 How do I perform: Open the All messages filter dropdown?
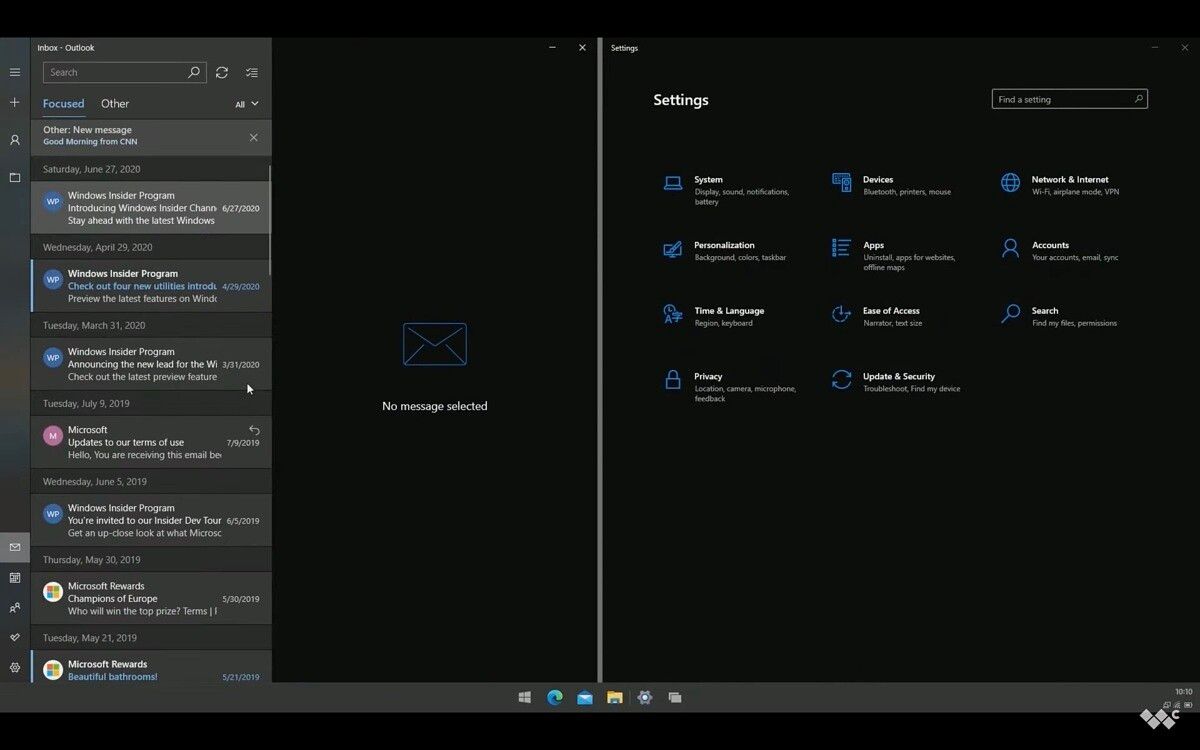(245, 103)
